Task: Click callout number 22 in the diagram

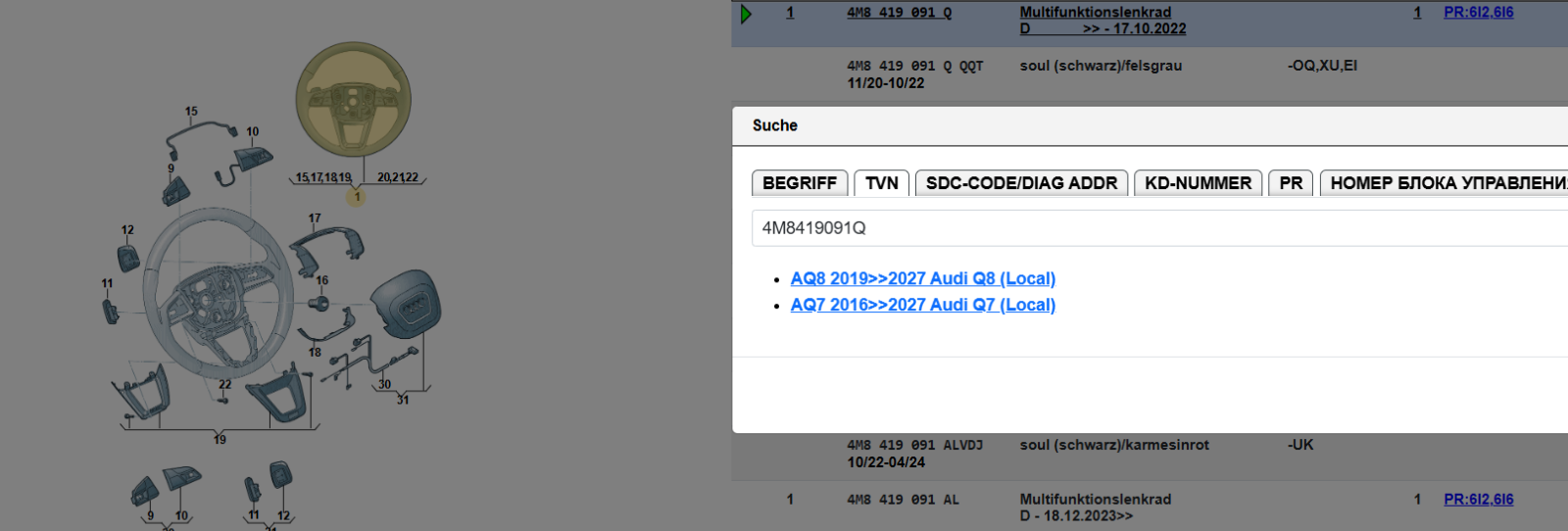Action: [225, 385]
